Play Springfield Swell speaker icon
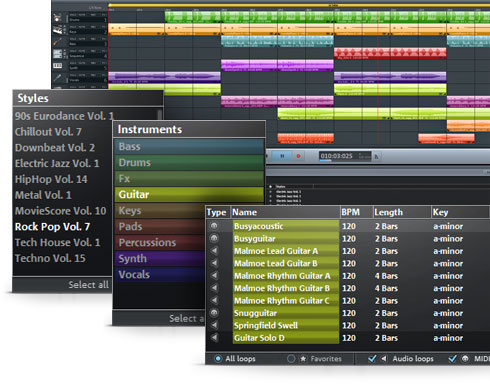 coord(214,325)
